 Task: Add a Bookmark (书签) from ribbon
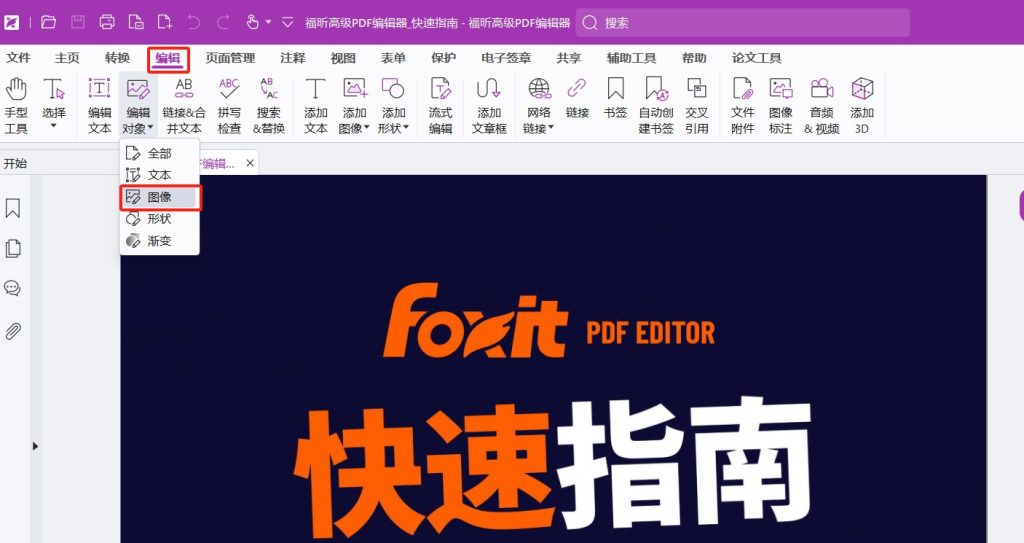[615, 99]
